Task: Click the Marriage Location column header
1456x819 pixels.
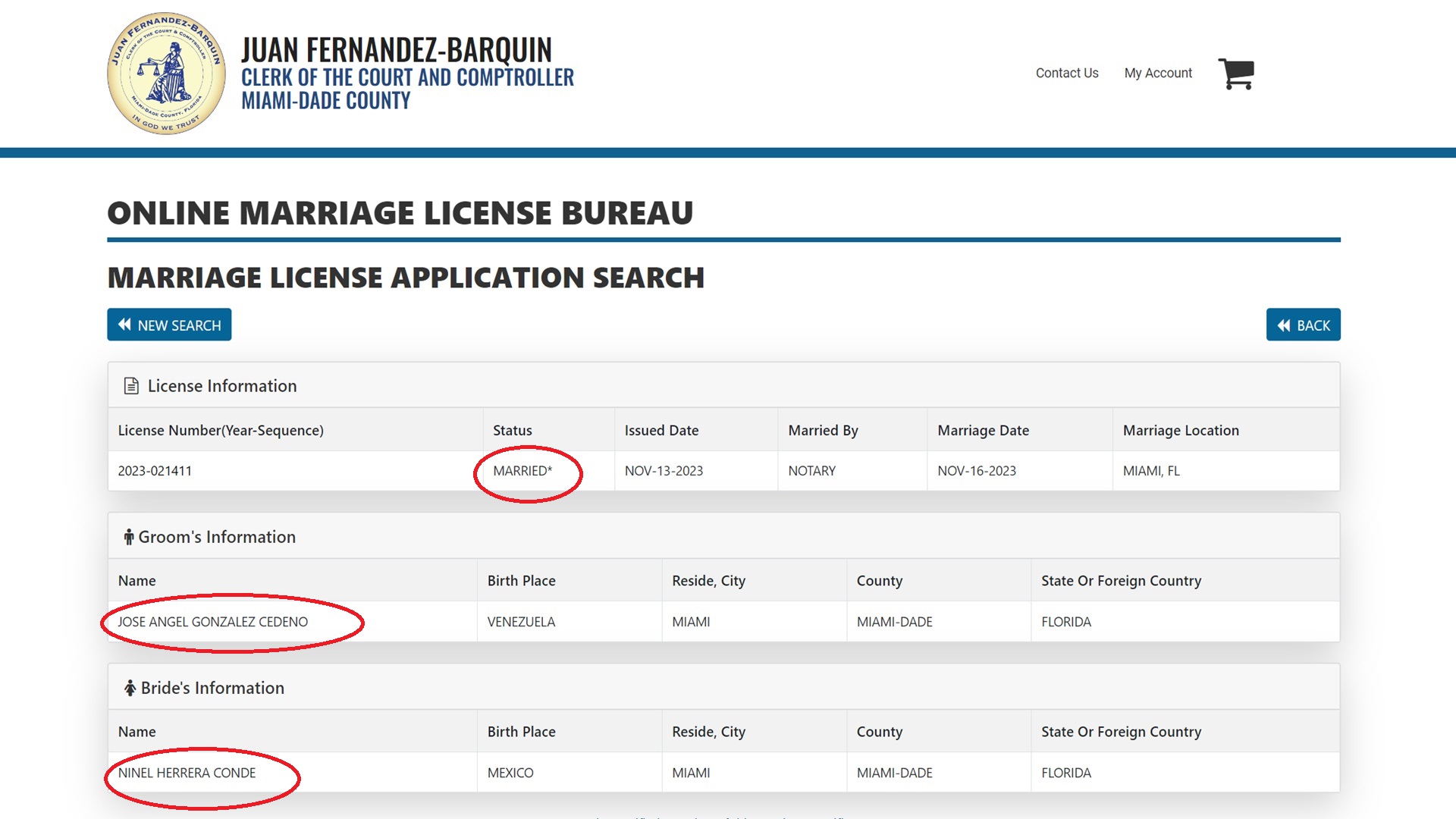Action: (1181, 430)
